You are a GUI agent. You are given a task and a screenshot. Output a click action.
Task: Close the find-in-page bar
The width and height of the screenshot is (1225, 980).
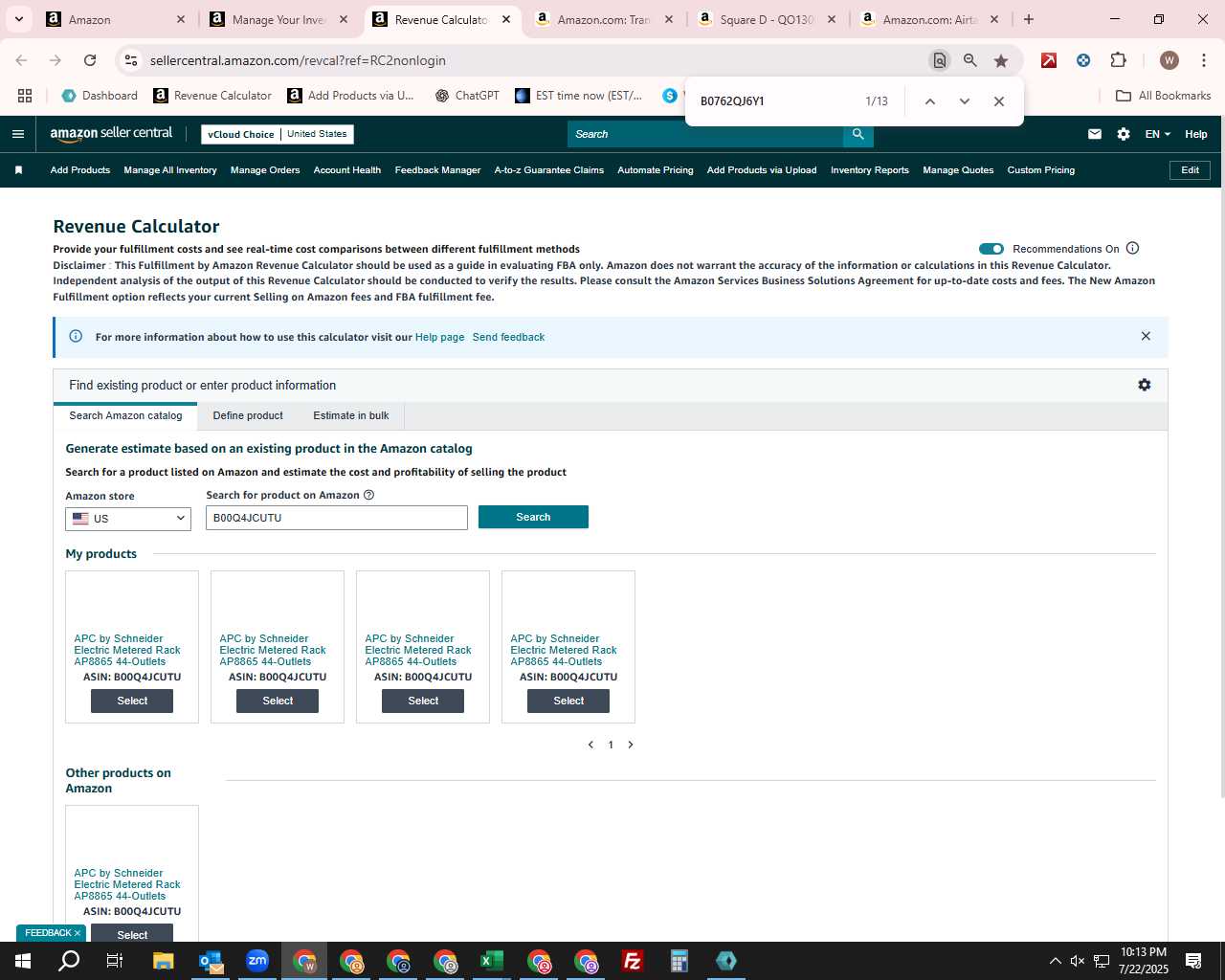tap(999, 101)
